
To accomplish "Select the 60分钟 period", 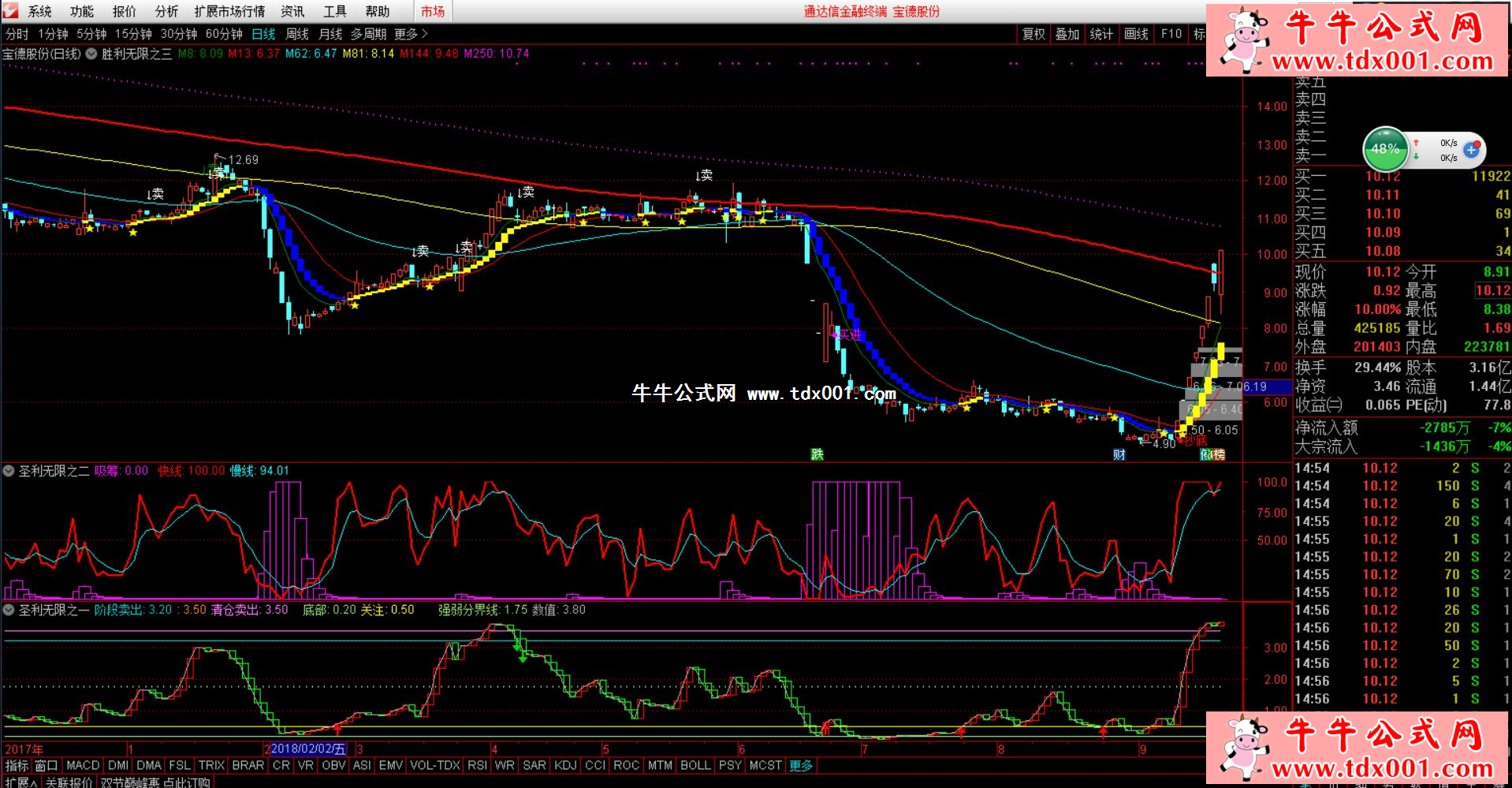I will [224, 34].
